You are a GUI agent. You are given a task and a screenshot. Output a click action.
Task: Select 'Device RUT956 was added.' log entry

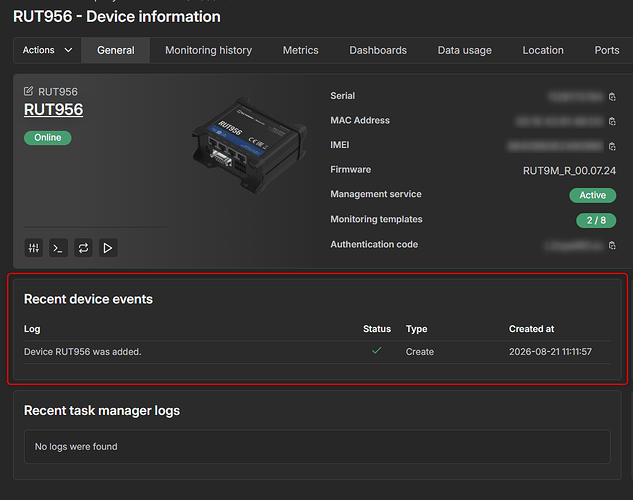pyautogui.click(x=83, y=352)
